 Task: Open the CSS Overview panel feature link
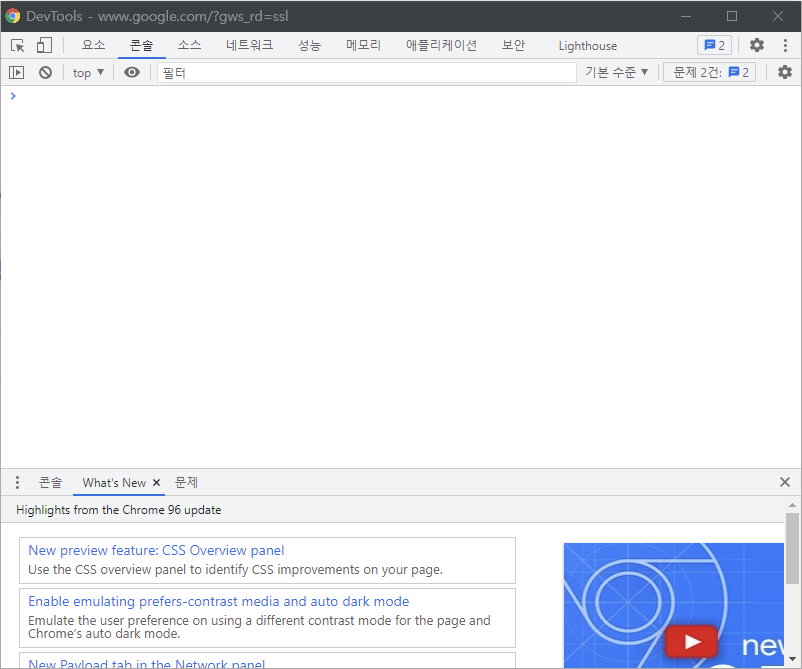156,550
